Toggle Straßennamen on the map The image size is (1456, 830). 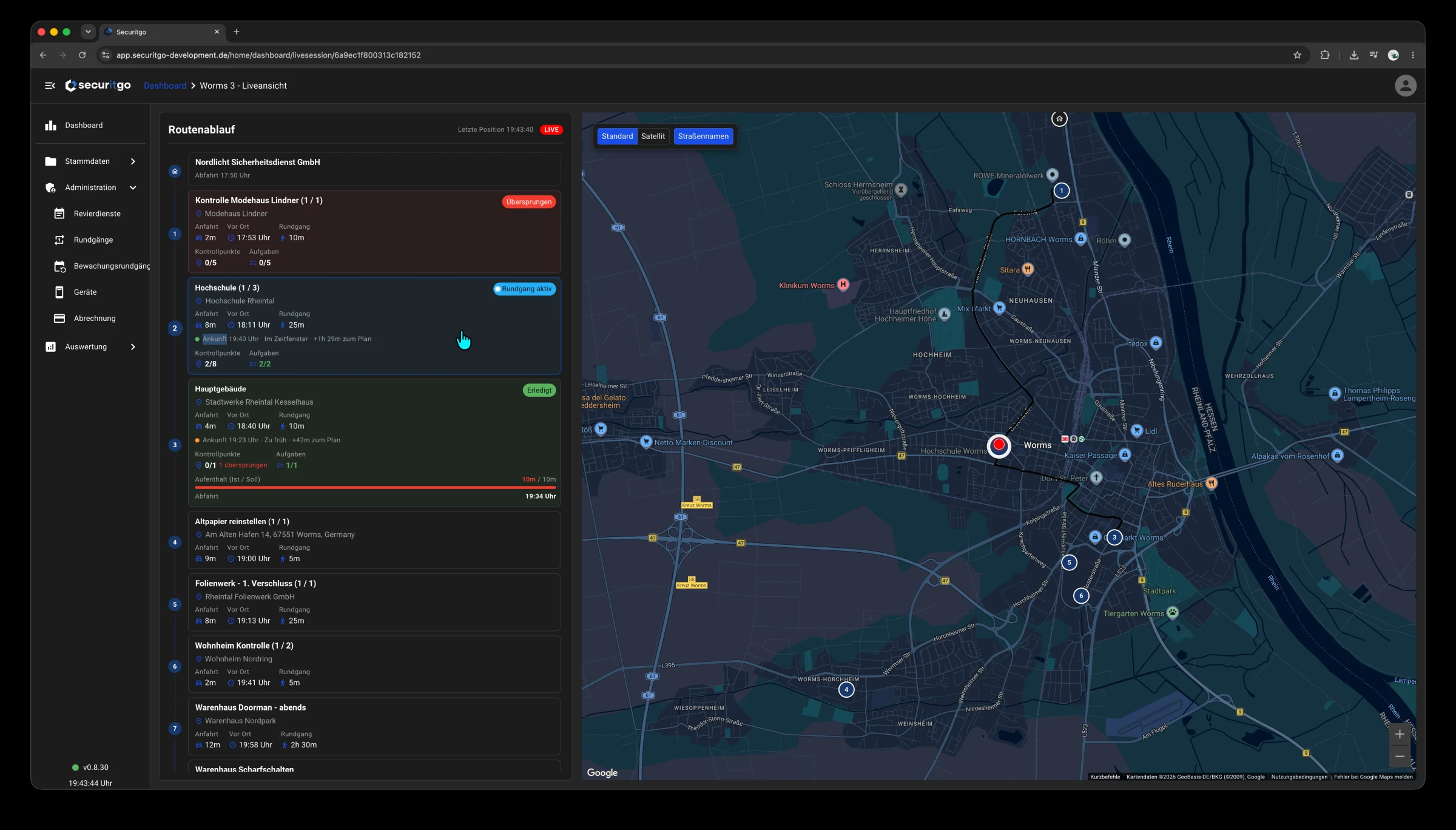click(x=703, y=137)
